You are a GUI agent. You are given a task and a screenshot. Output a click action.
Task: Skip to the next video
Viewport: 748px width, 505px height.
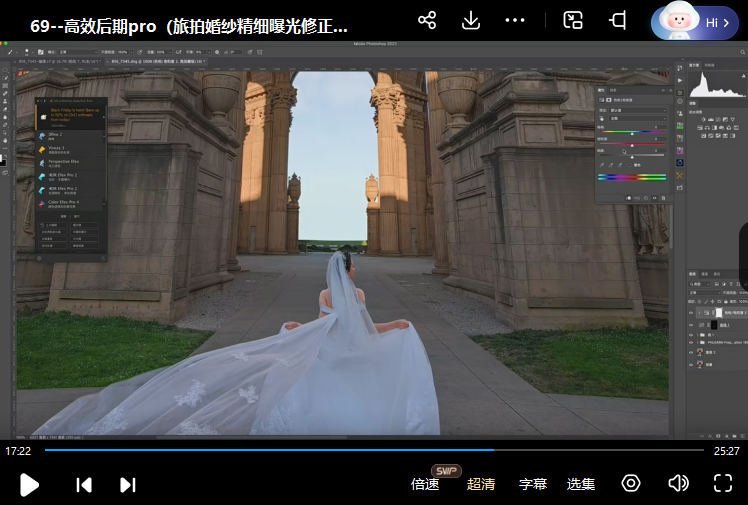tap(128, 485)
